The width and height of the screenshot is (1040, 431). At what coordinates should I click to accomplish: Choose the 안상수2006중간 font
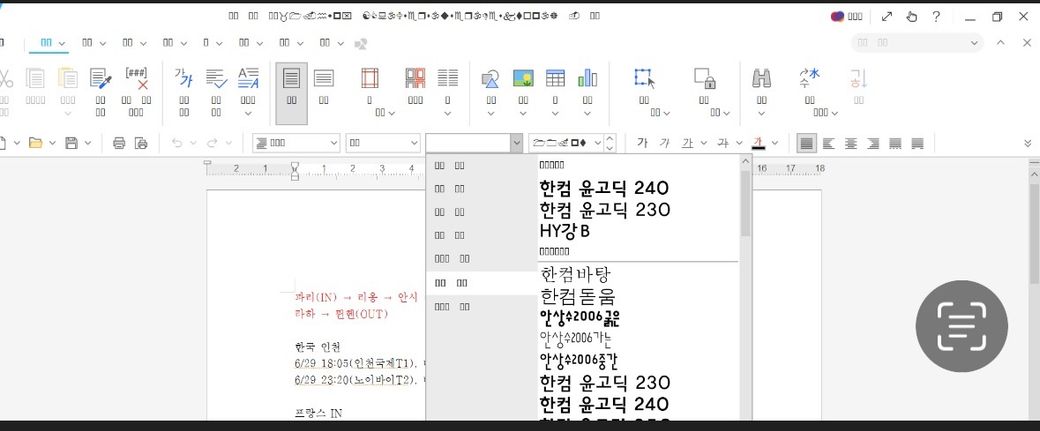(580, 361)
